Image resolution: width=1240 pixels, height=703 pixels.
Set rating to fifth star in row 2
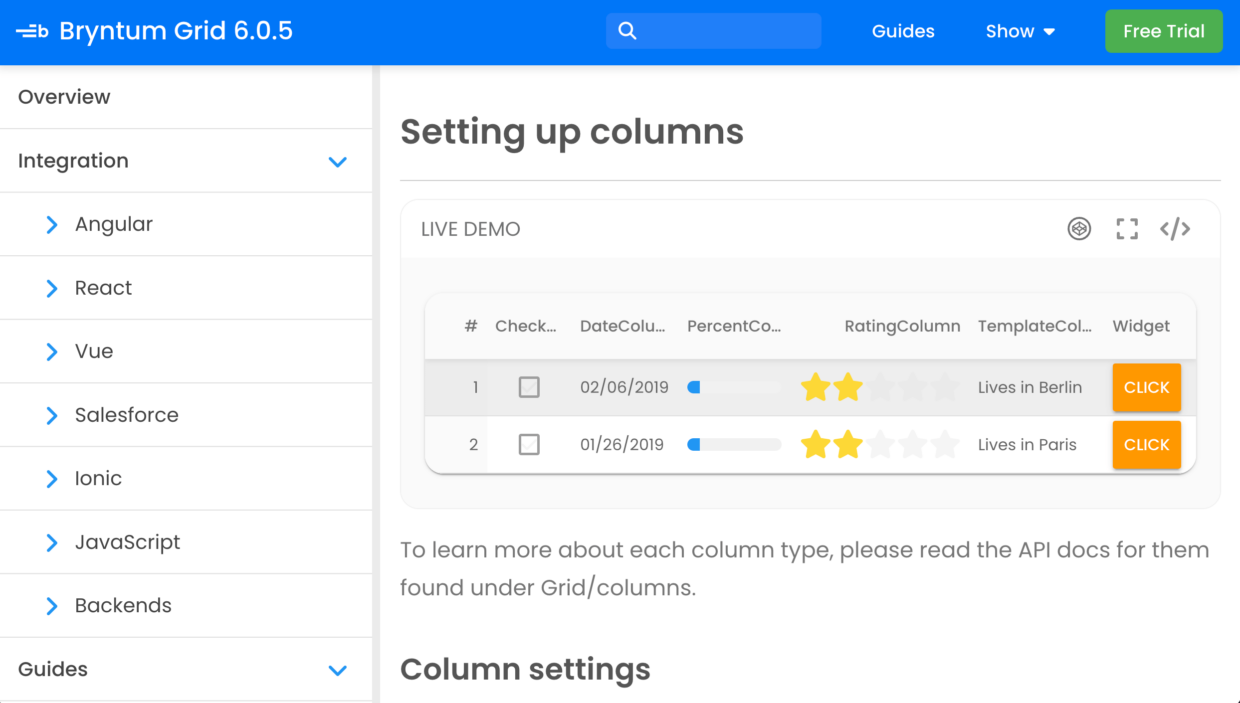944,444
